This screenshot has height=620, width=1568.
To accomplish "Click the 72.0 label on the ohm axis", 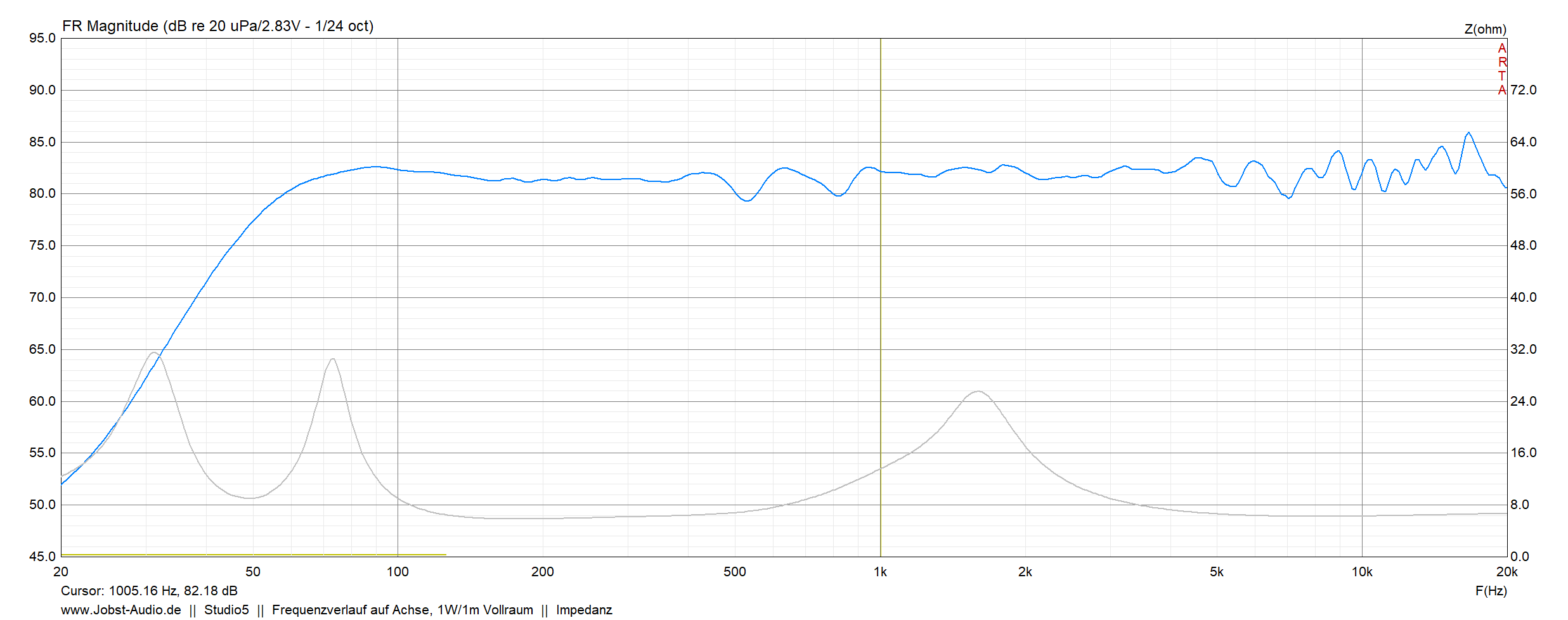I will [x=1523, y=90].
